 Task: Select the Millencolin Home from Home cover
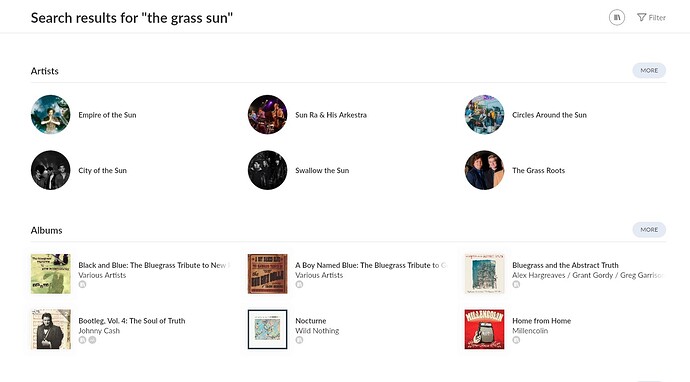[484, 329]
